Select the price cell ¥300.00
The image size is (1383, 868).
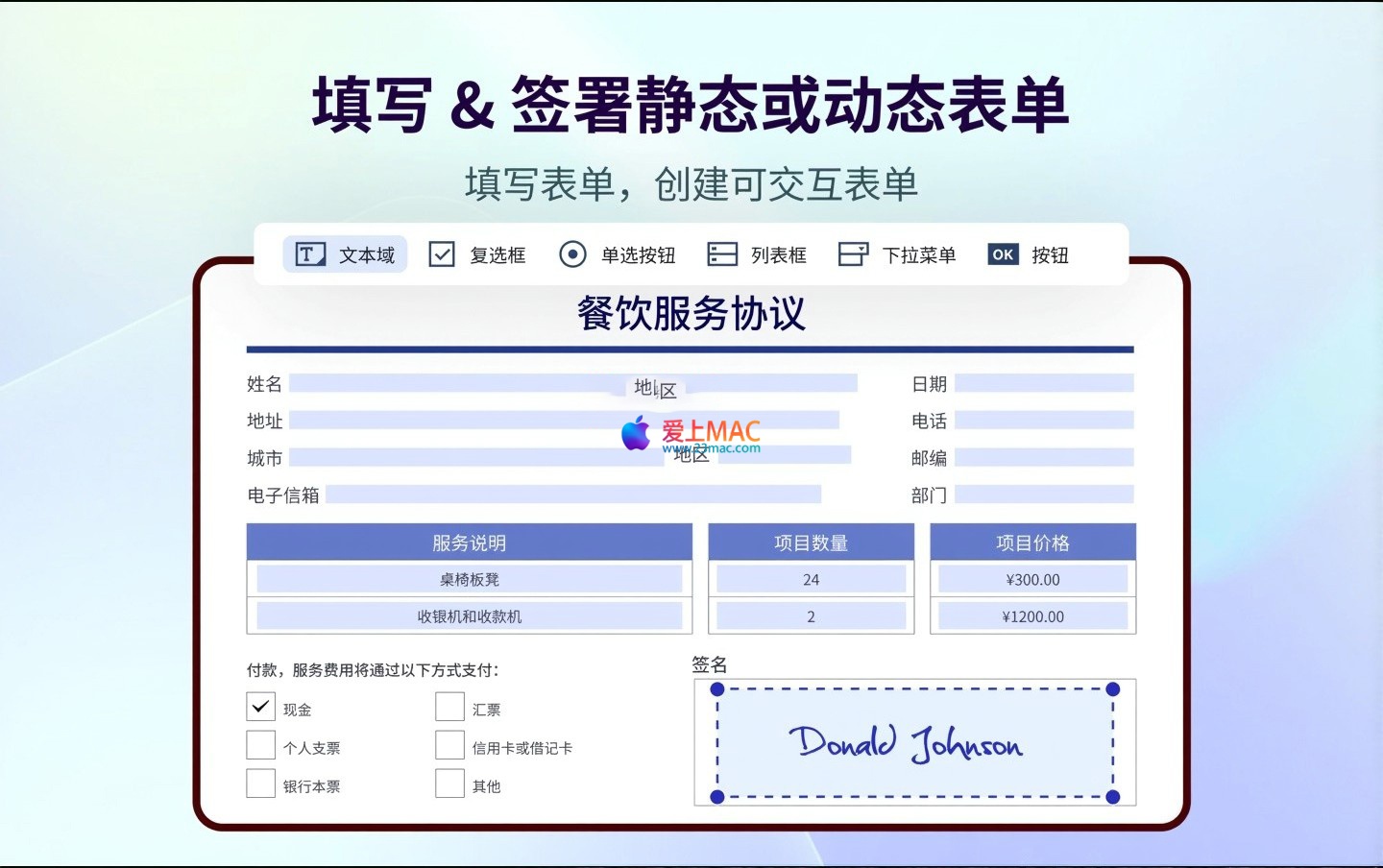pos(1033,579)
